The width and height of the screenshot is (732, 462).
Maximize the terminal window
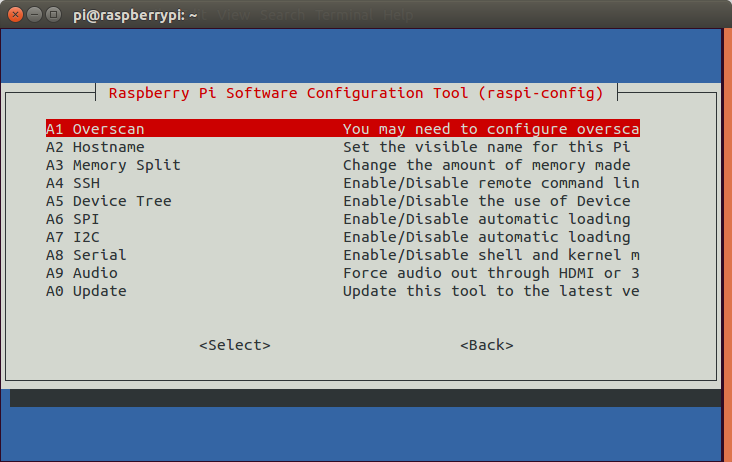click(54, 15)
